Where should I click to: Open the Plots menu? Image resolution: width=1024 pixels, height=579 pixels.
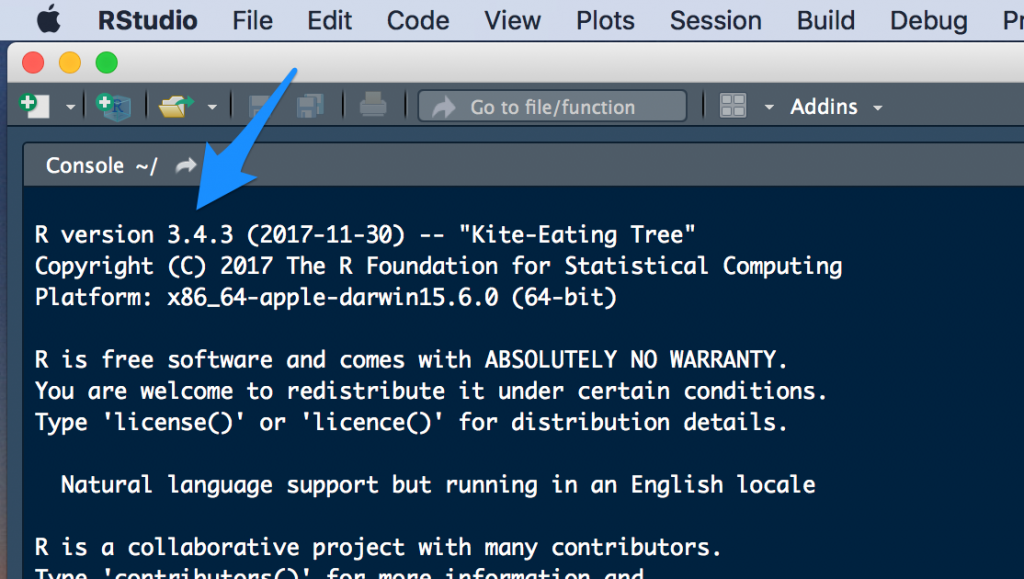605,20
